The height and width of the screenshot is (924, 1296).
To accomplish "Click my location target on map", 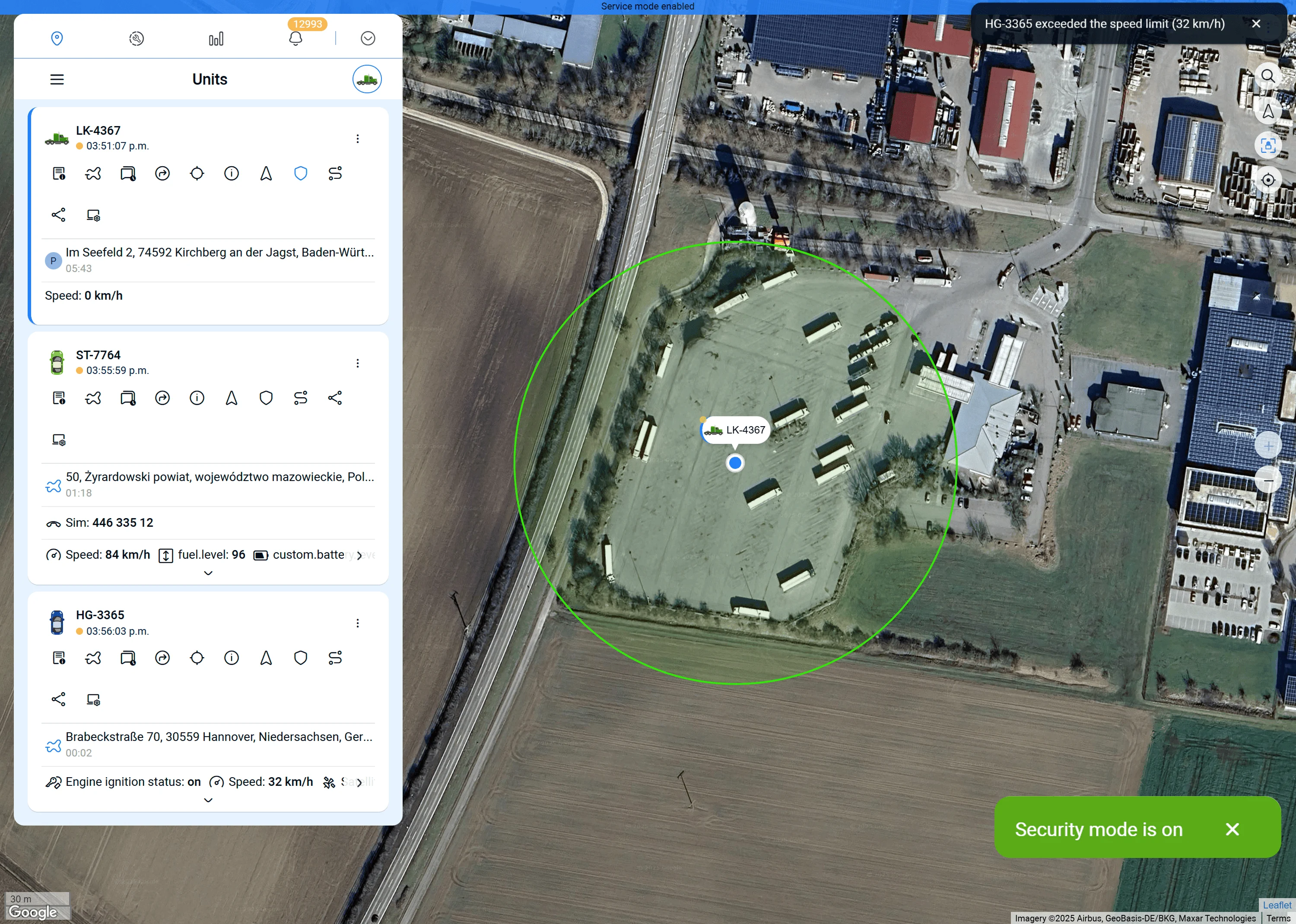I will tap(1267, 180).
